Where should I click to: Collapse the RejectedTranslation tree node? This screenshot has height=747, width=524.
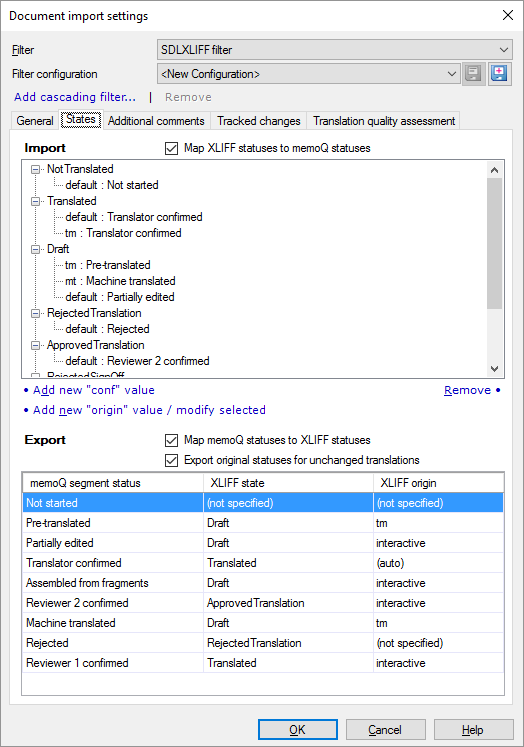click(x=35, y=313)
